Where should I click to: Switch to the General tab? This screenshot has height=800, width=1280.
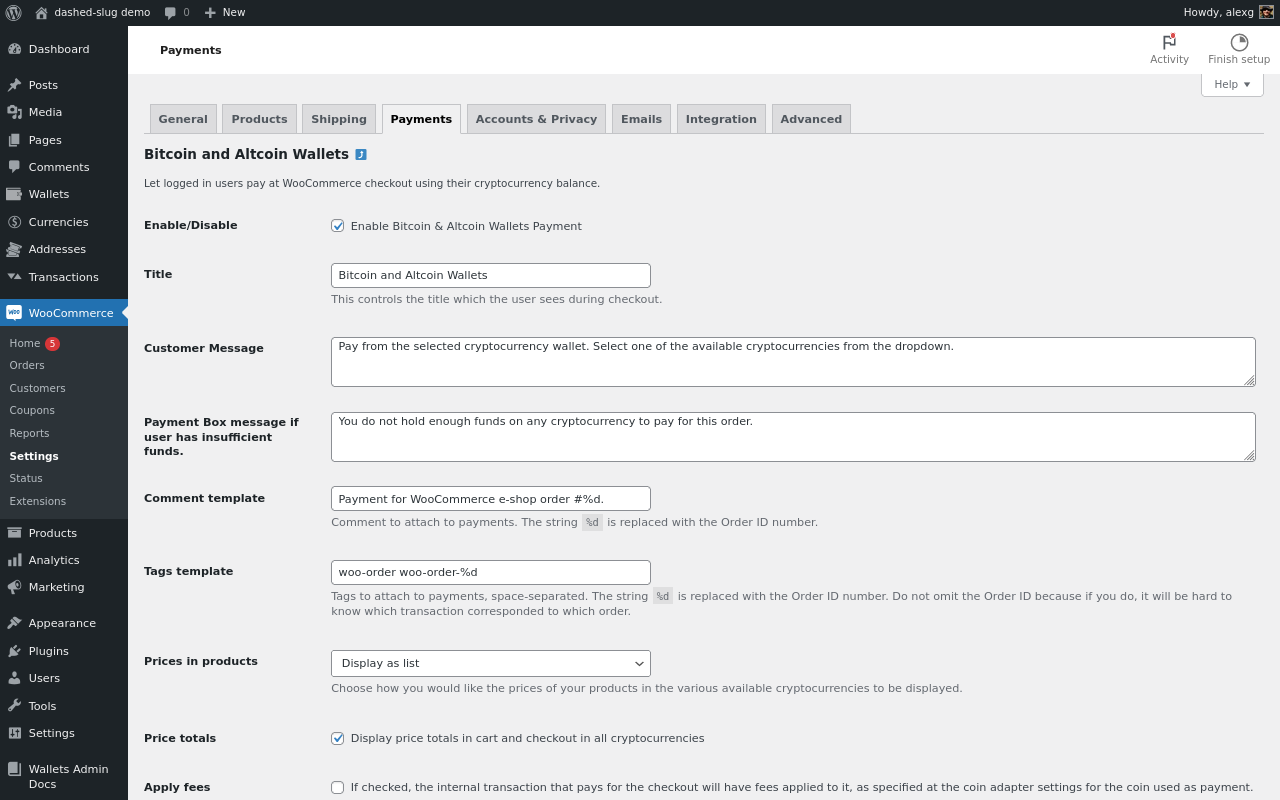(183, 119)
